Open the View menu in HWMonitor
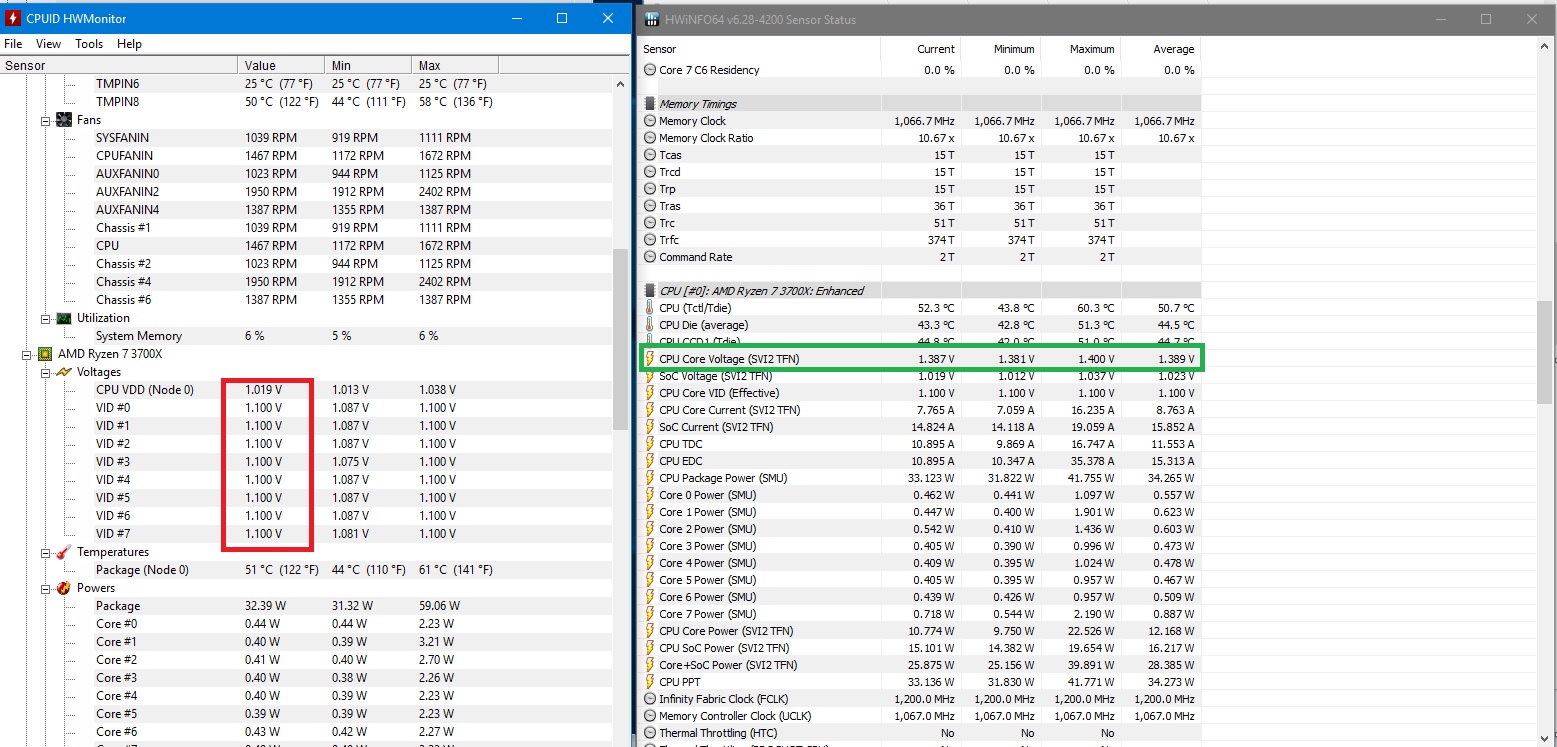Image resolution: width=1557 pixels, height=747 pixels. [x=48, y=44]
